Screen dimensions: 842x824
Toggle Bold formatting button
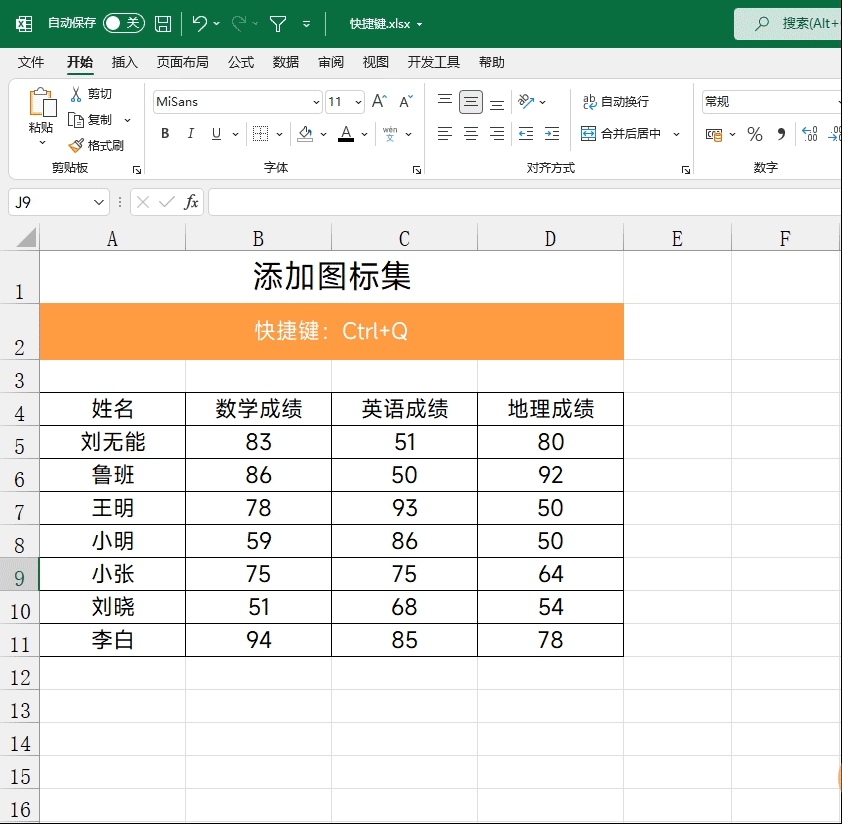point(165,134)
